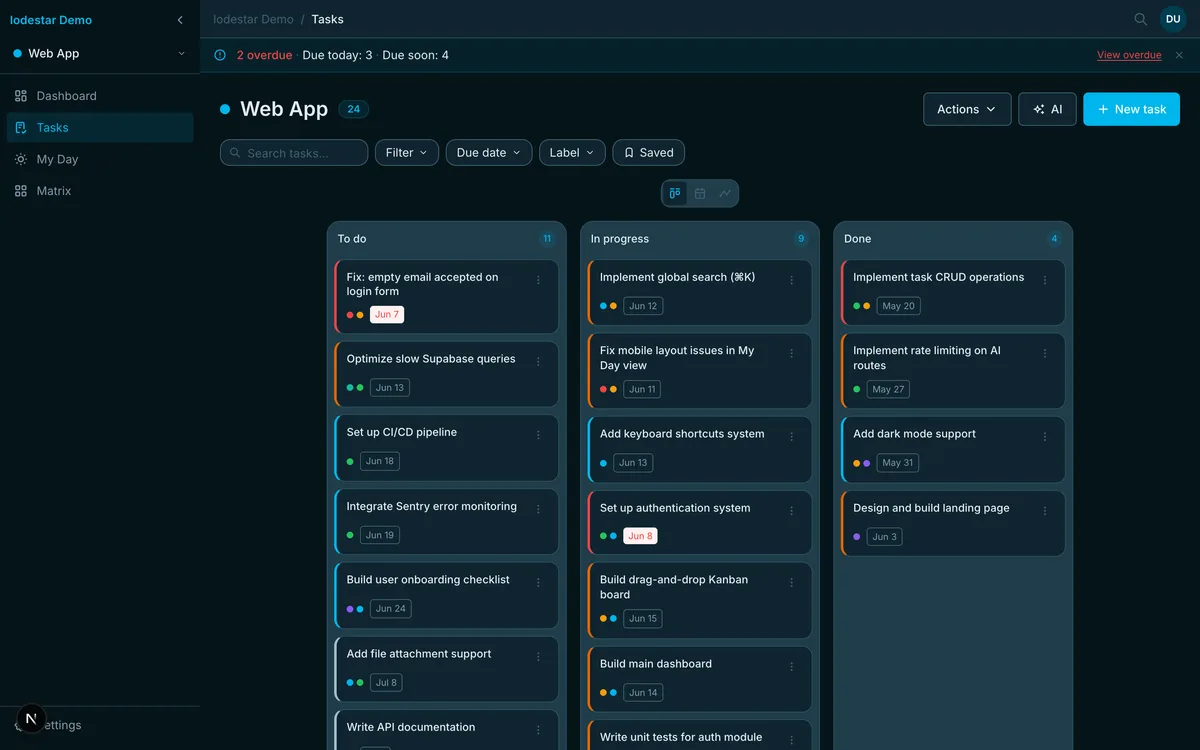Open the Actions dropdown

(x=967, y=109)
